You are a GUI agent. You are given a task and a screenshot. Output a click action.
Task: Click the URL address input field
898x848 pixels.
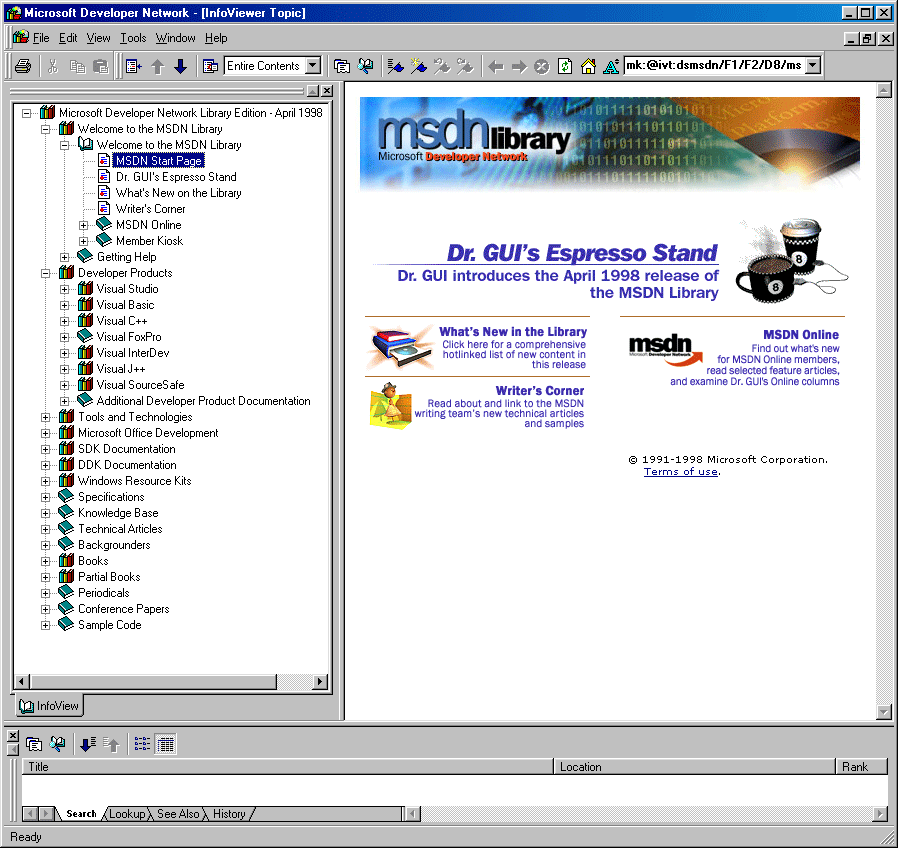click(x=714, y=65)
